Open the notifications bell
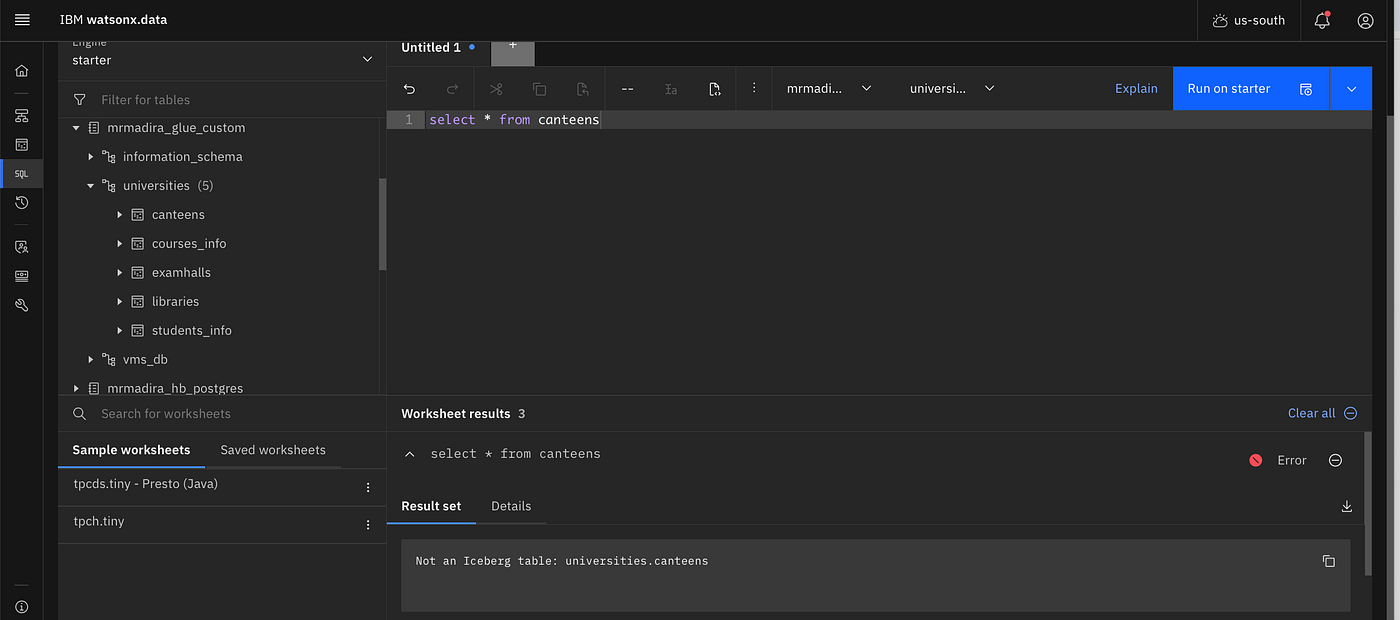Screen dimensions: 1400x620 (1322, 20)
